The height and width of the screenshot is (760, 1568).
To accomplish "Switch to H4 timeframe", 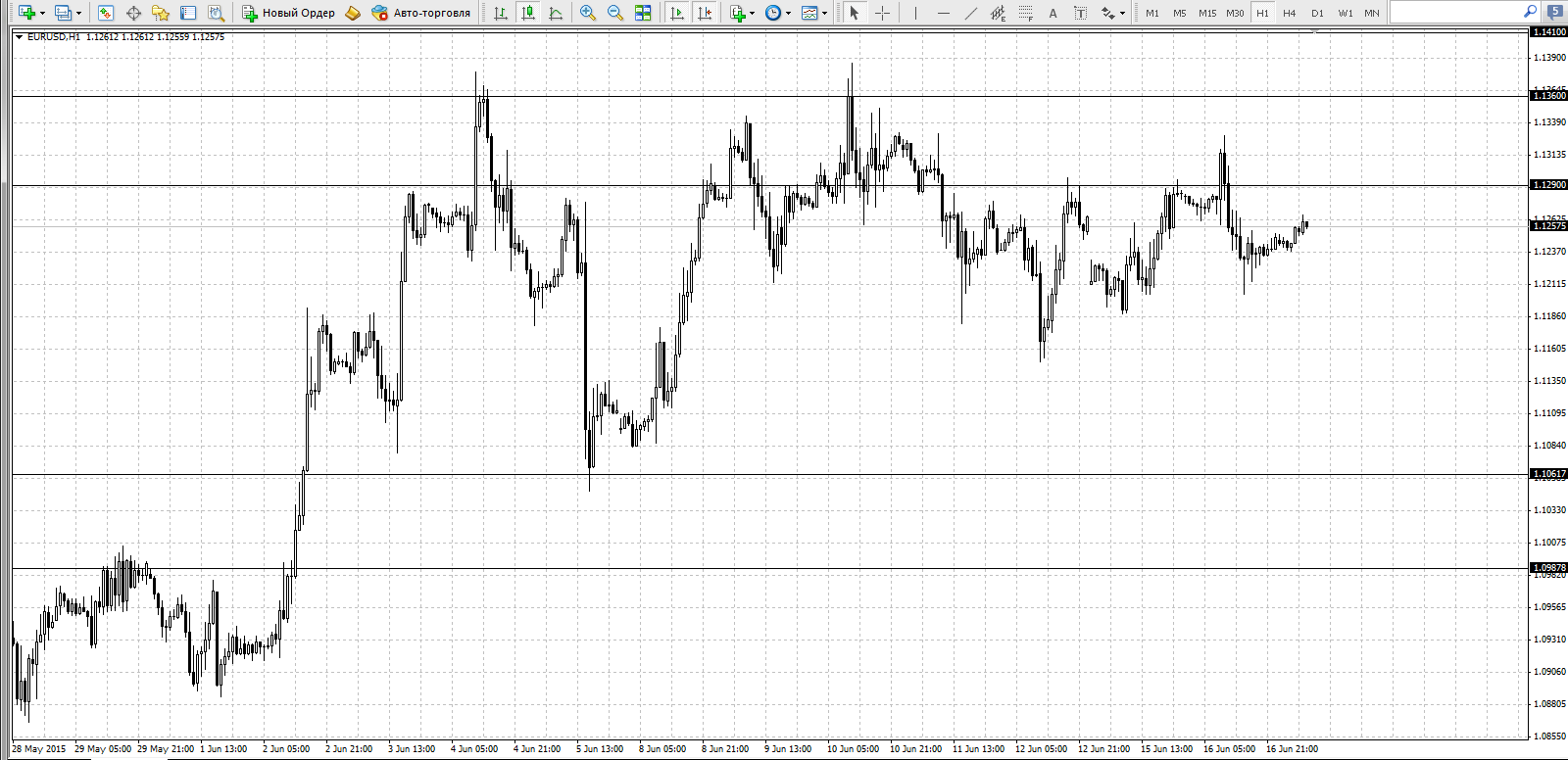I will pyautogui.click(x=1290, y=13).
